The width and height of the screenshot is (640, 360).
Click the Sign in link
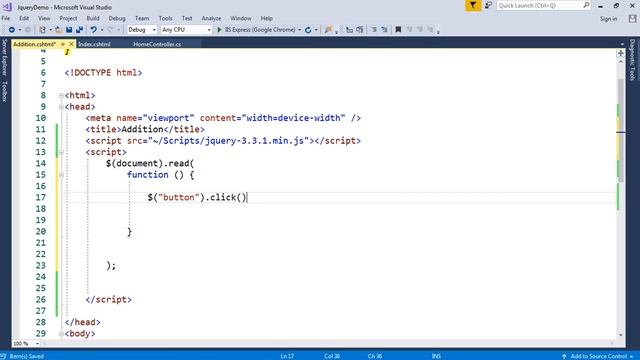click(x=609, y=19)
